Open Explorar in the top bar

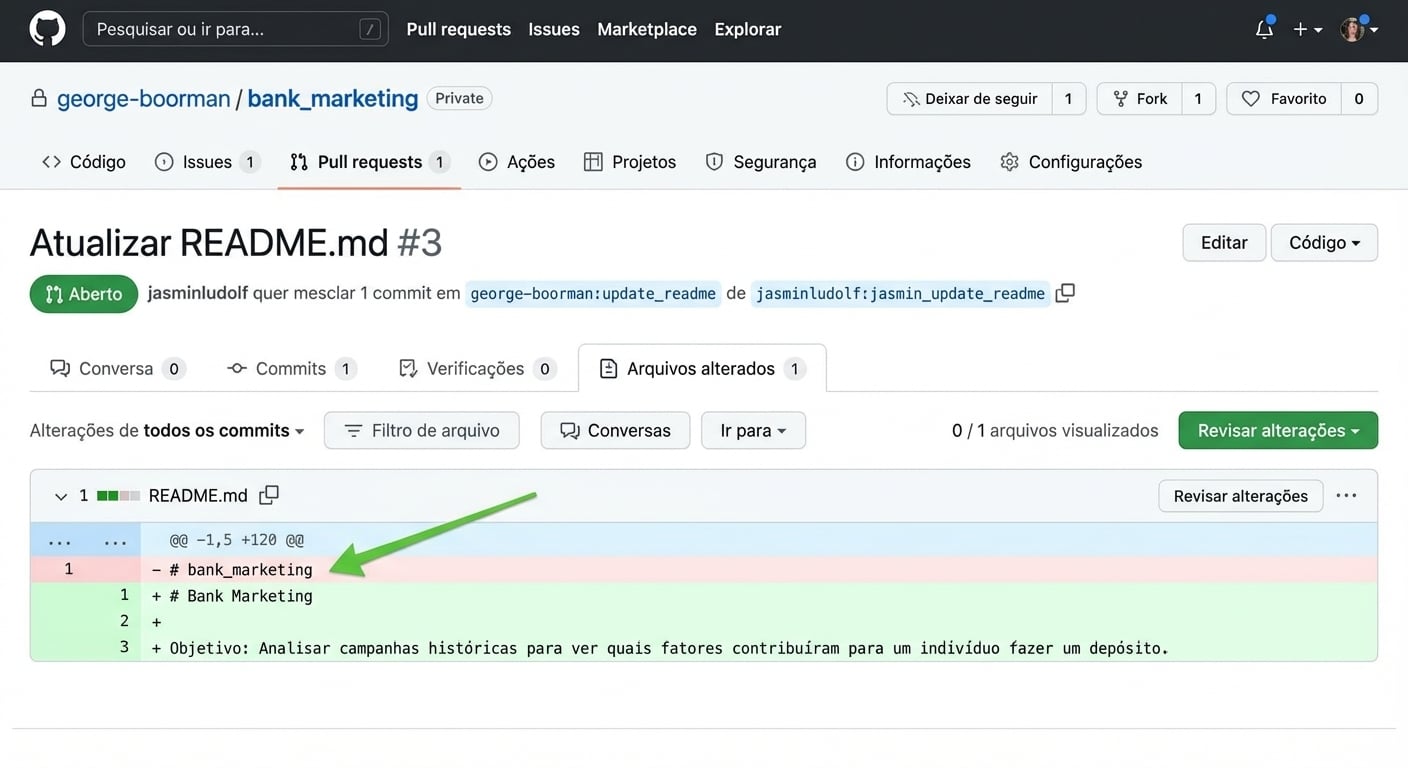point(748,30)
